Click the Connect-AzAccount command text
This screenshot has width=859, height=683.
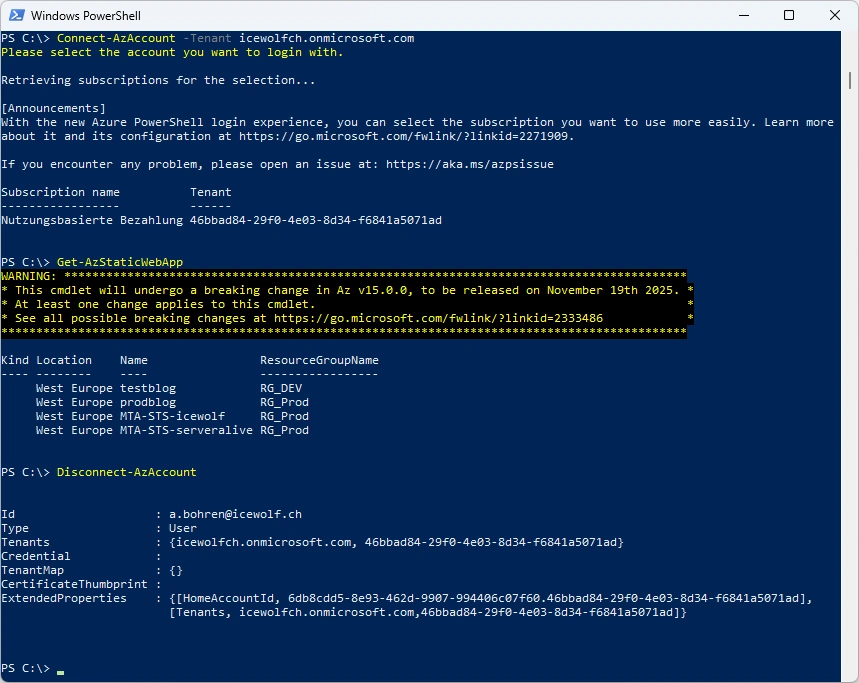116,38
